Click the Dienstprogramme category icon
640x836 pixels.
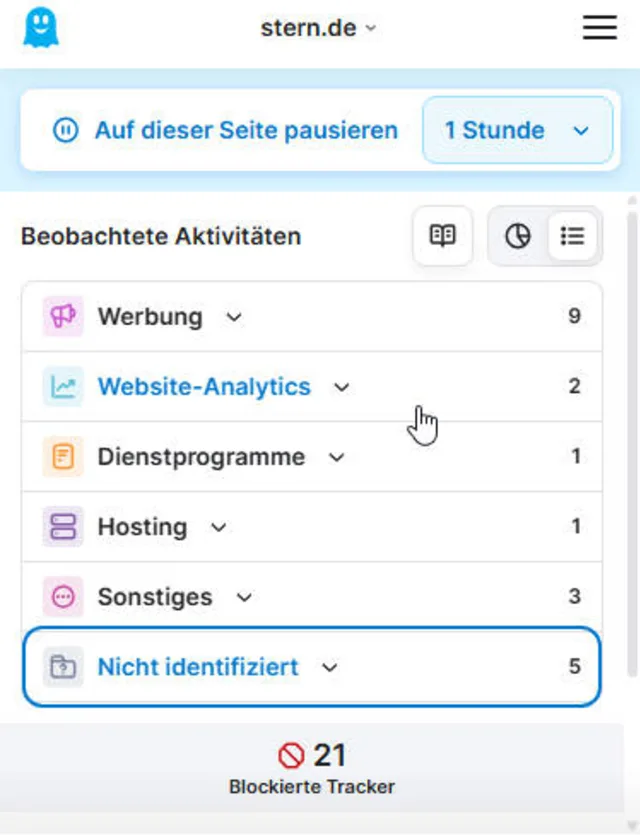tap(63, 457)
